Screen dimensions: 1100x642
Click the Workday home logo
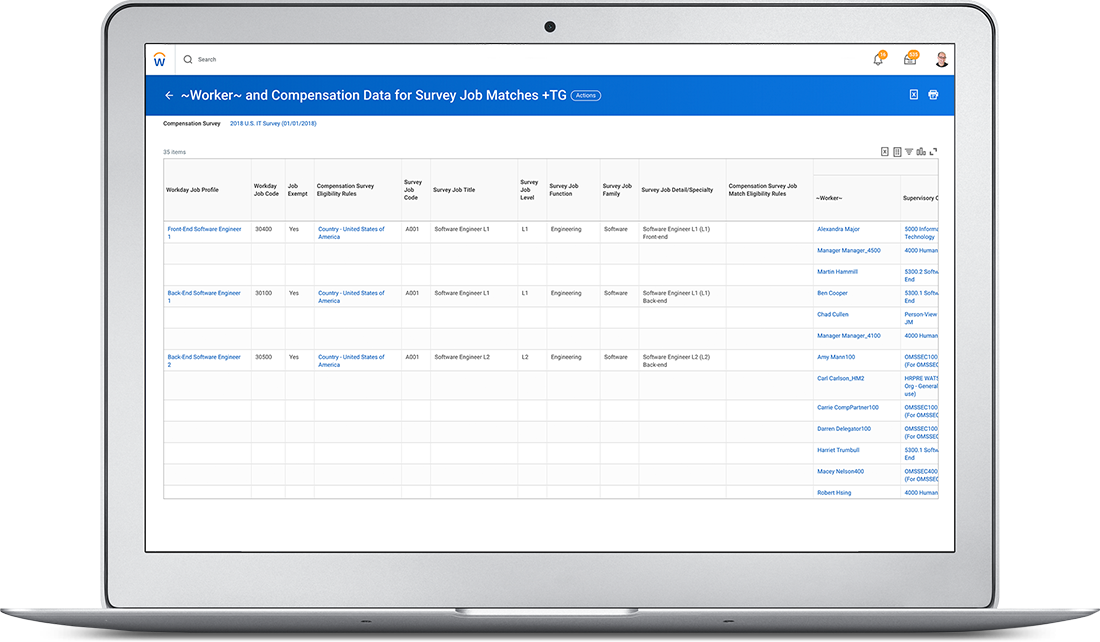coord(160,59)
